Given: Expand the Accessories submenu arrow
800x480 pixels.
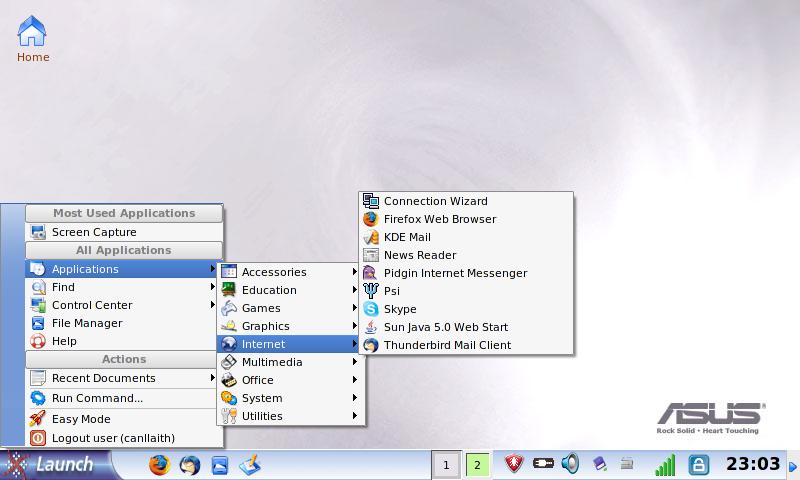Looking at the screenshot, I should click(355, 272).
